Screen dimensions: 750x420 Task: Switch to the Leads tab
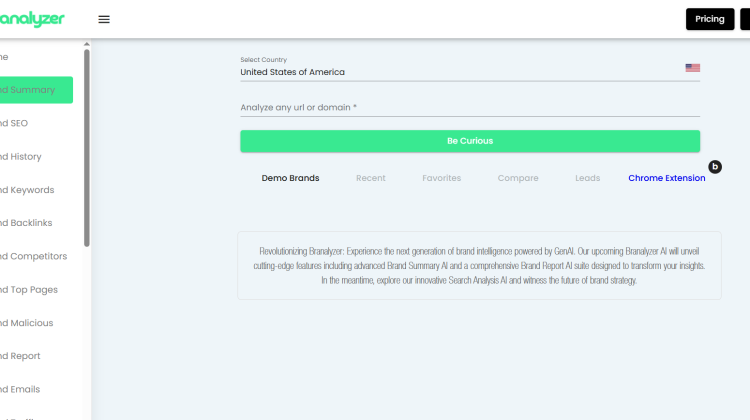click(587, 178)
